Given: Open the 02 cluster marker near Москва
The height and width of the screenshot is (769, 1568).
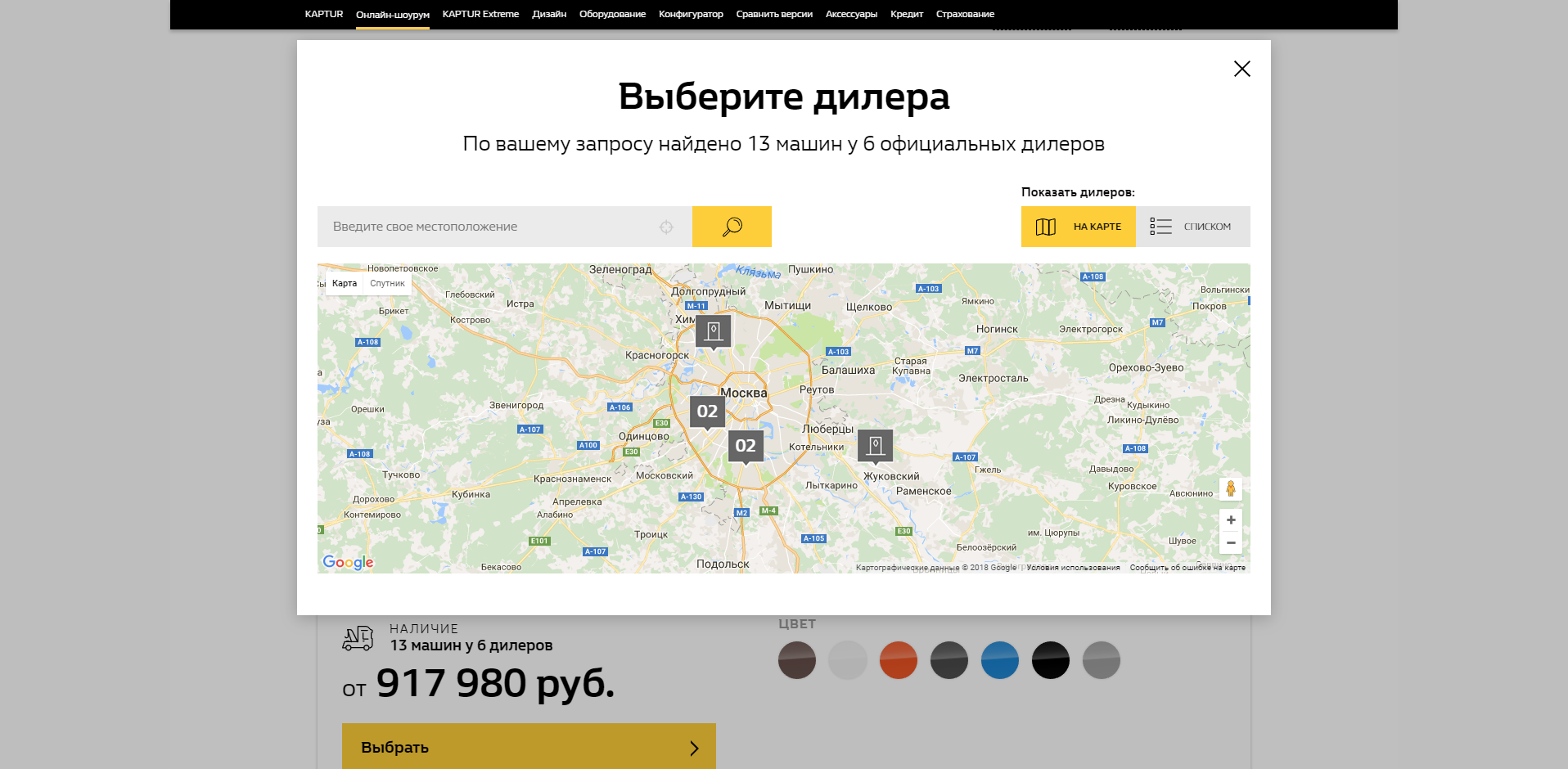Looking at the screenshot, I should pyautogui.click(x=707, y=411).
